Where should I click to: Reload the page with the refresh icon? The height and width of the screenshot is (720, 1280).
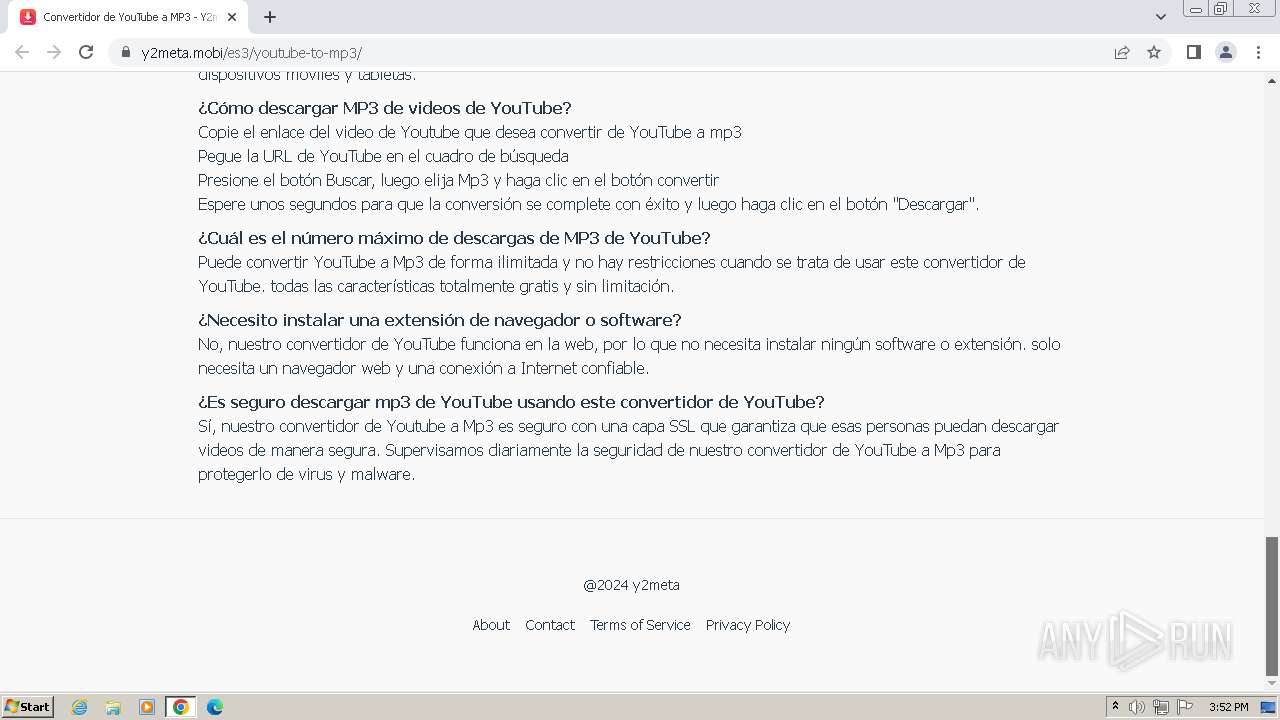86,52
